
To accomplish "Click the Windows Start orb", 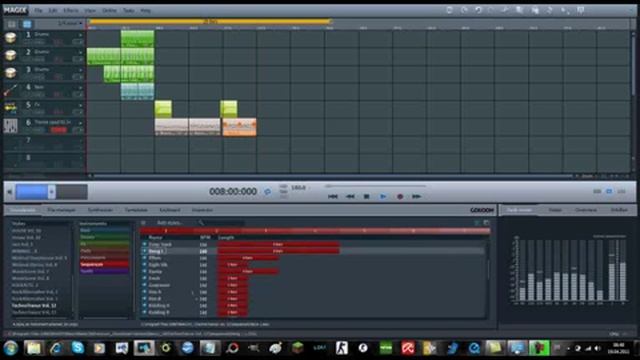I will point(11,348).
